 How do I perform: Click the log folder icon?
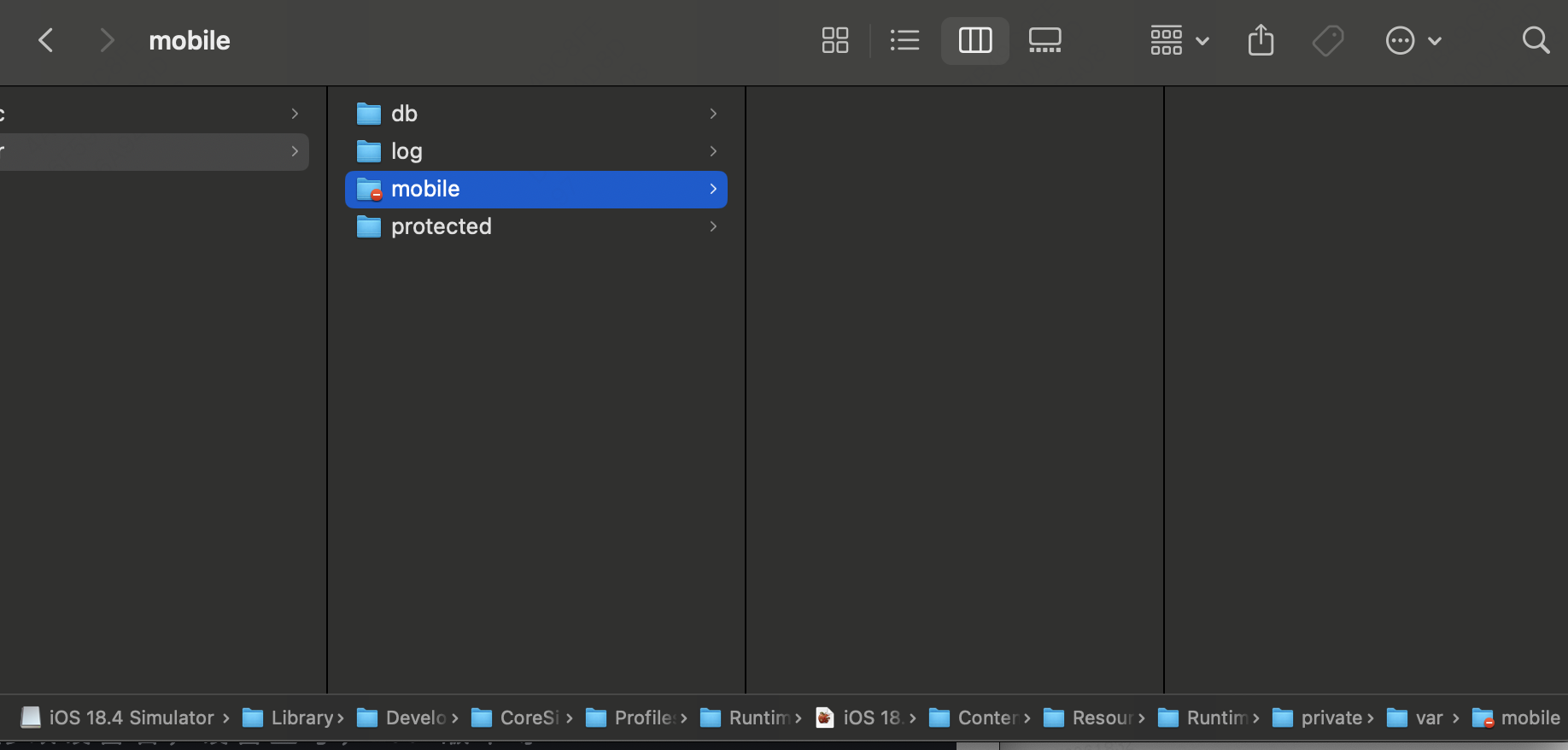[368, 151]
